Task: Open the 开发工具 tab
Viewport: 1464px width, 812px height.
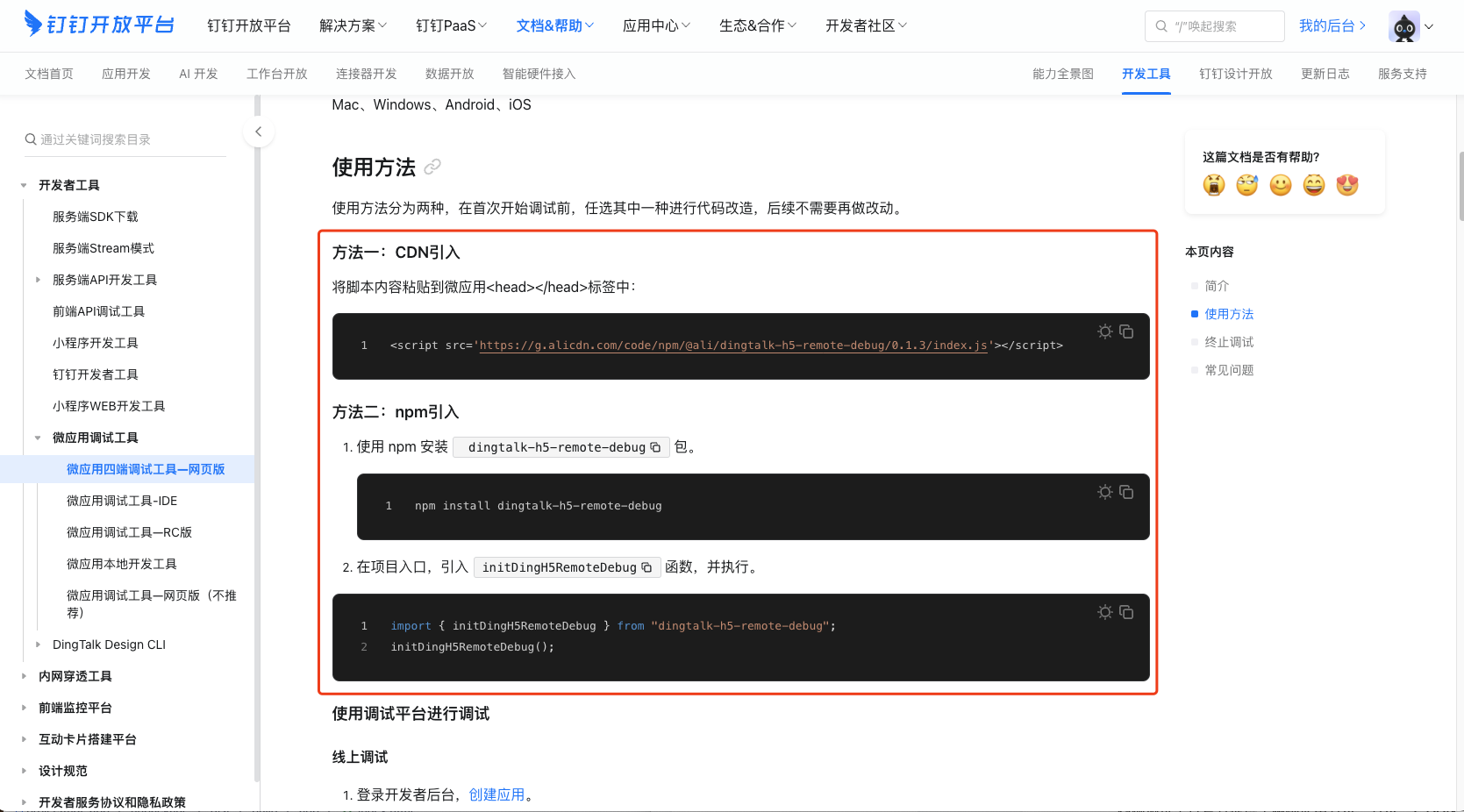Action: (x=1146, y=74)
